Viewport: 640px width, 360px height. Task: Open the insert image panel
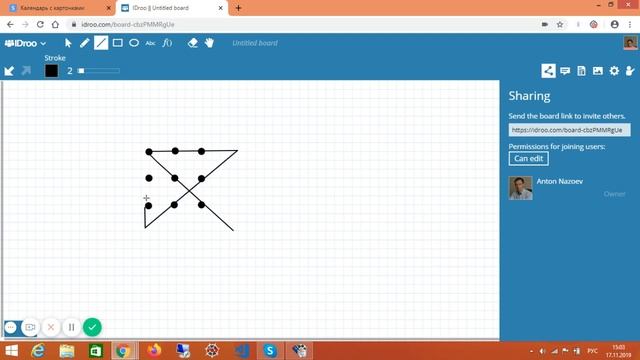[x=598, y=71]
